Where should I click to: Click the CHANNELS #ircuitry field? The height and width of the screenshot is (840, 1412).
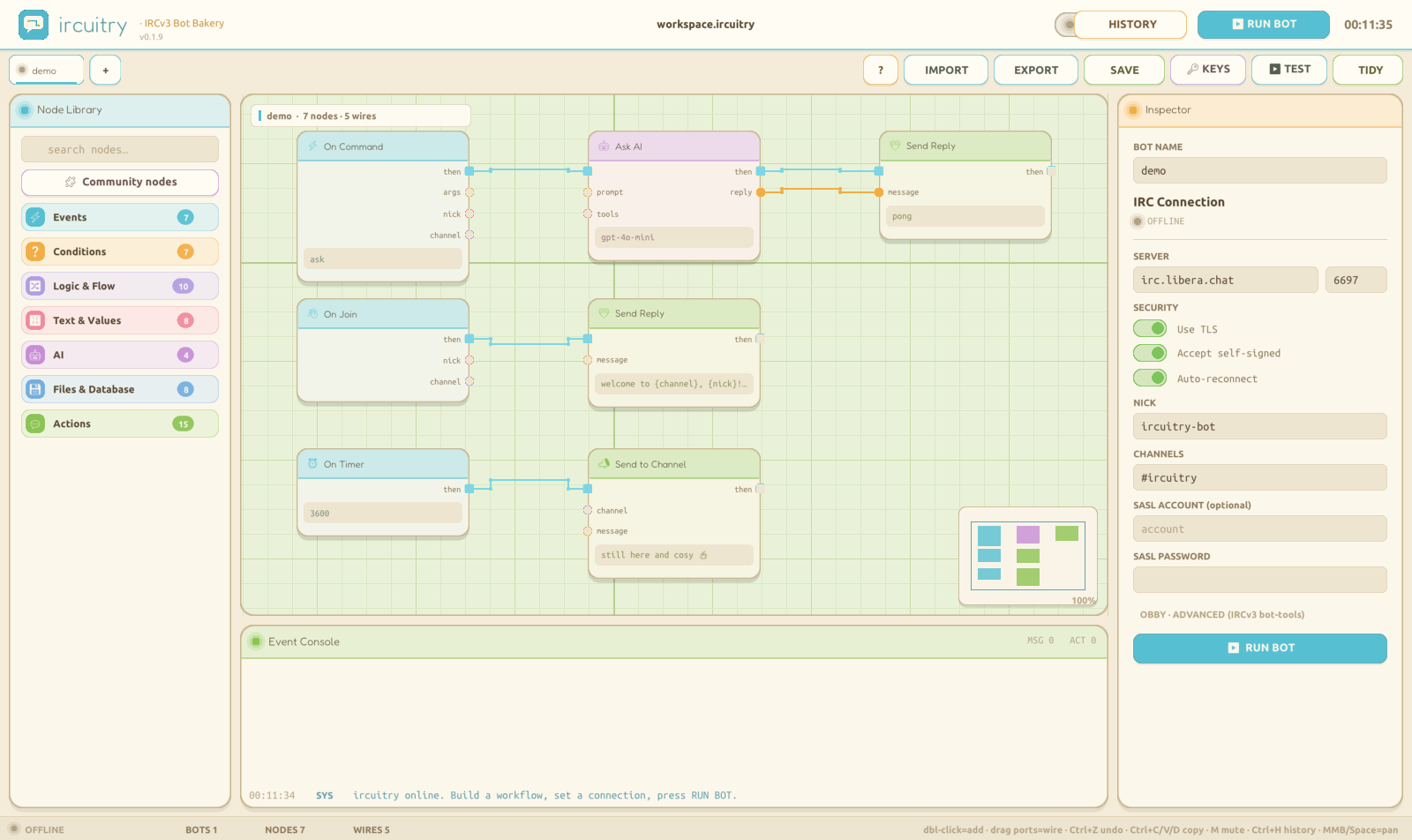coord(1260,477)
